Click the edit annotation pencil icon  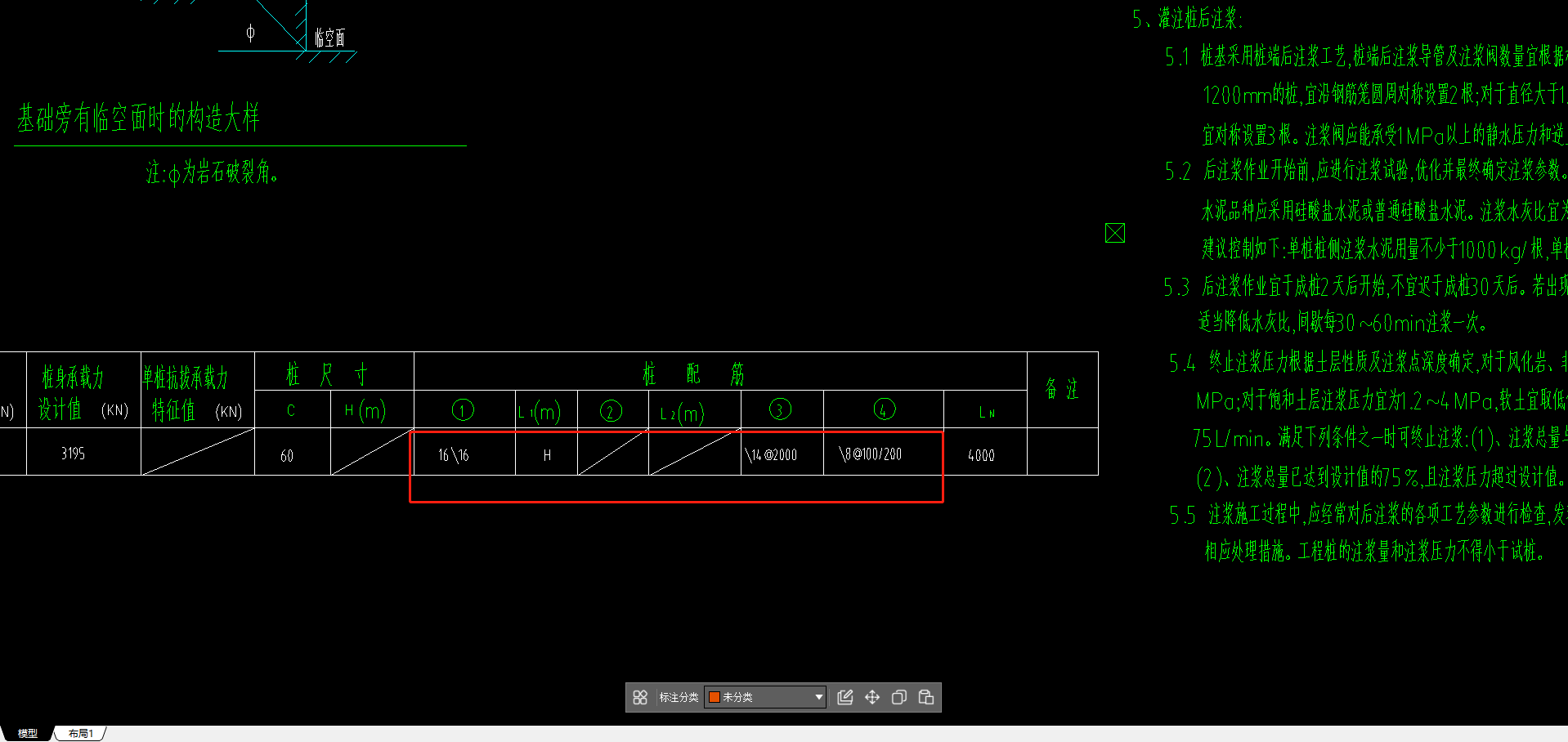click(845, 697)
